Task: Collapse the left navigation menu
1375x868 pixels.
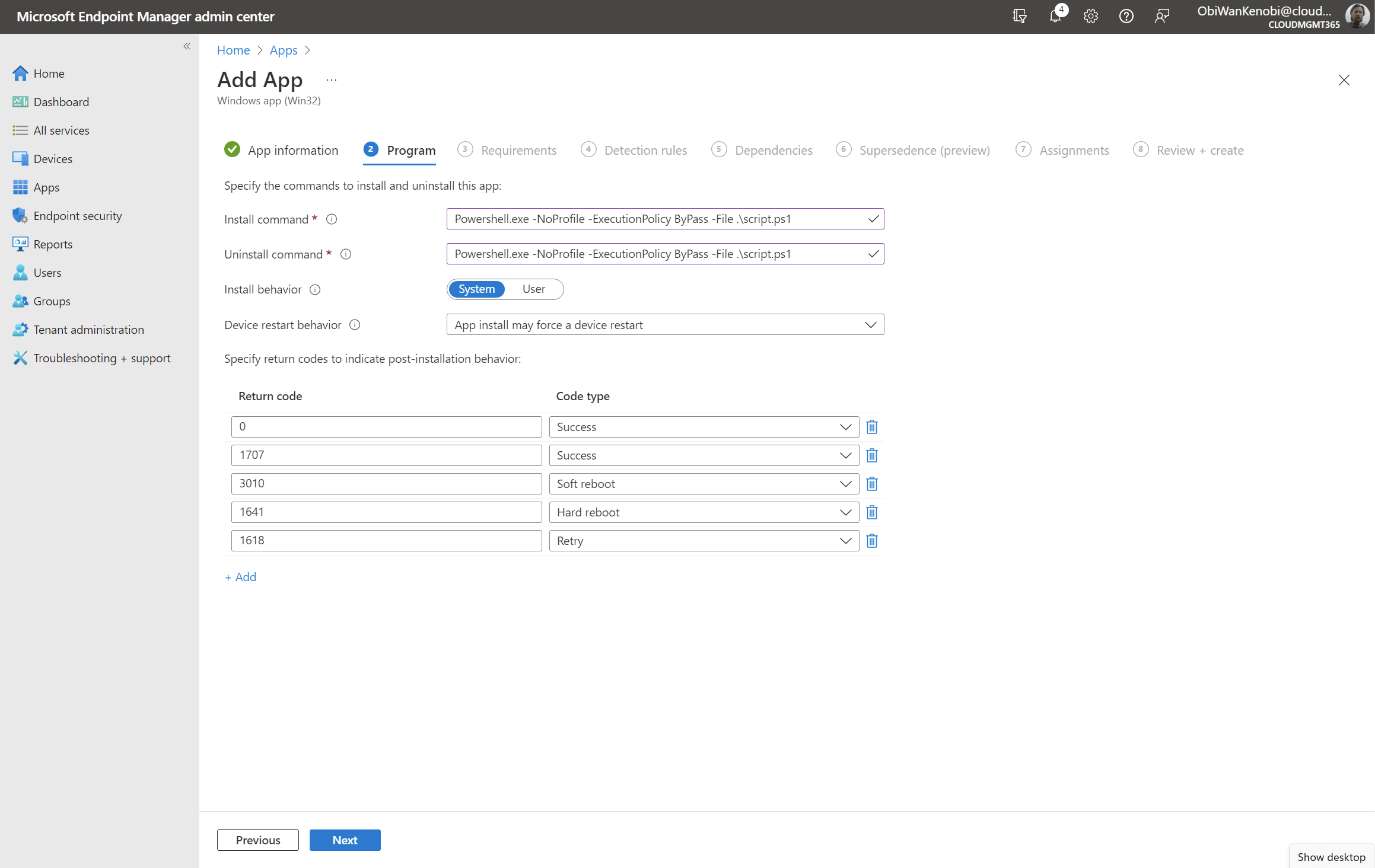Action: point(187,46)
